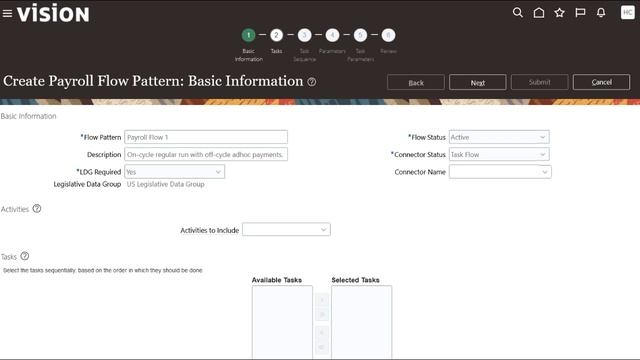Viewport: 640px width, 360px height.
Task: Open the notifications bell
Action: (601, 13)
